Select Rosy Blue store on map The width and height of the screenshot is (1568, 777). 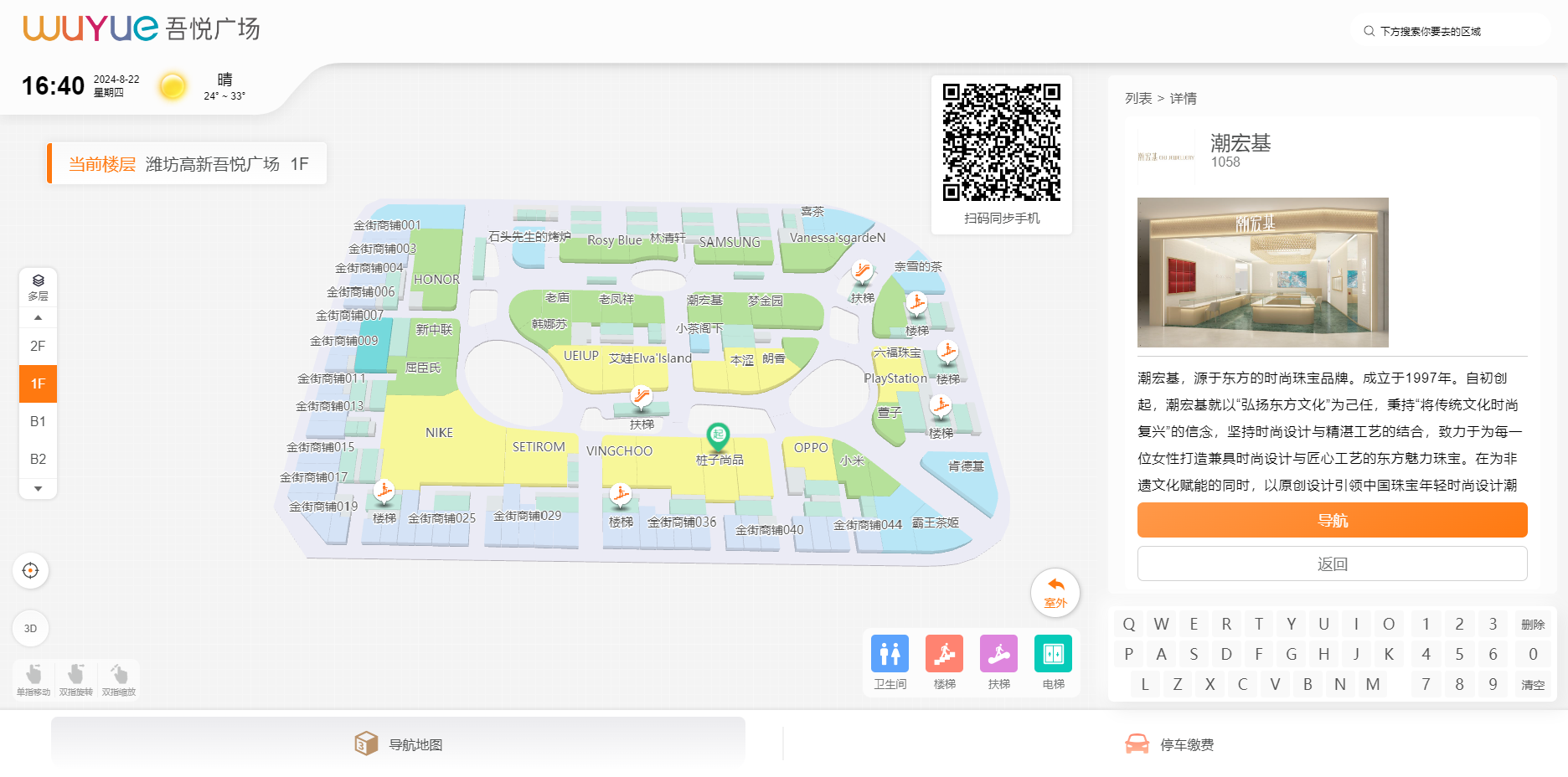(x=614, y=240)
